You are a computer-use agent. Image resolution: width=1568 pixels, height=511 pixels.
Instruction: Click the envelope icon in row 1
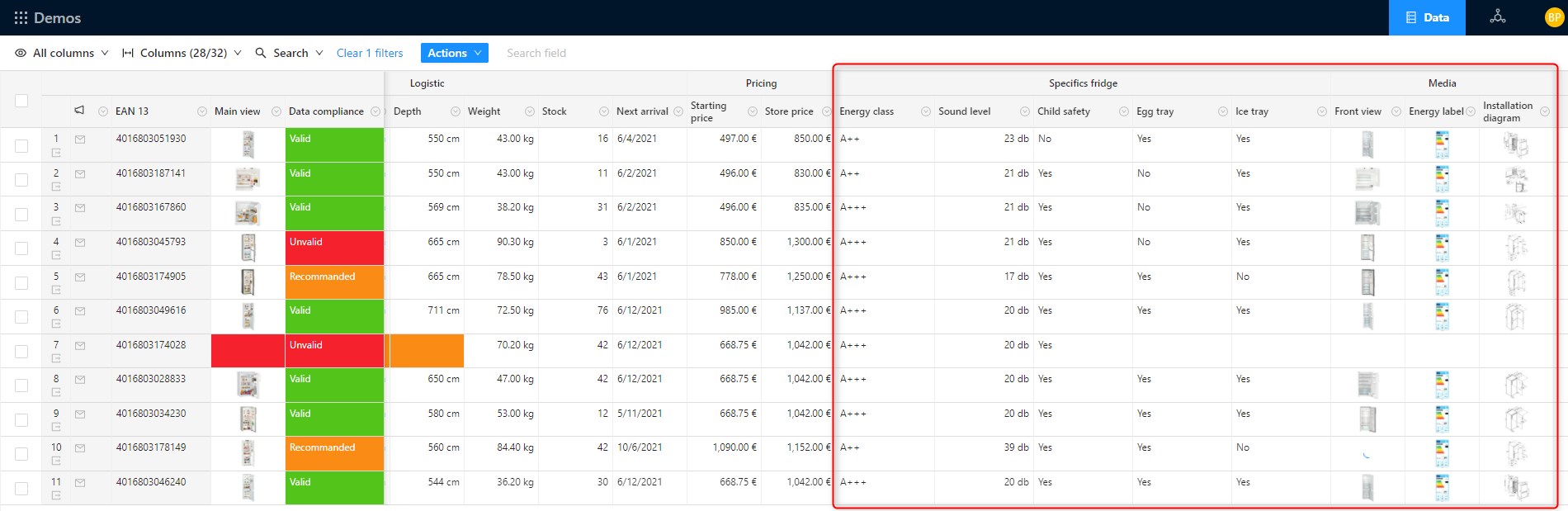coord(80,140)
